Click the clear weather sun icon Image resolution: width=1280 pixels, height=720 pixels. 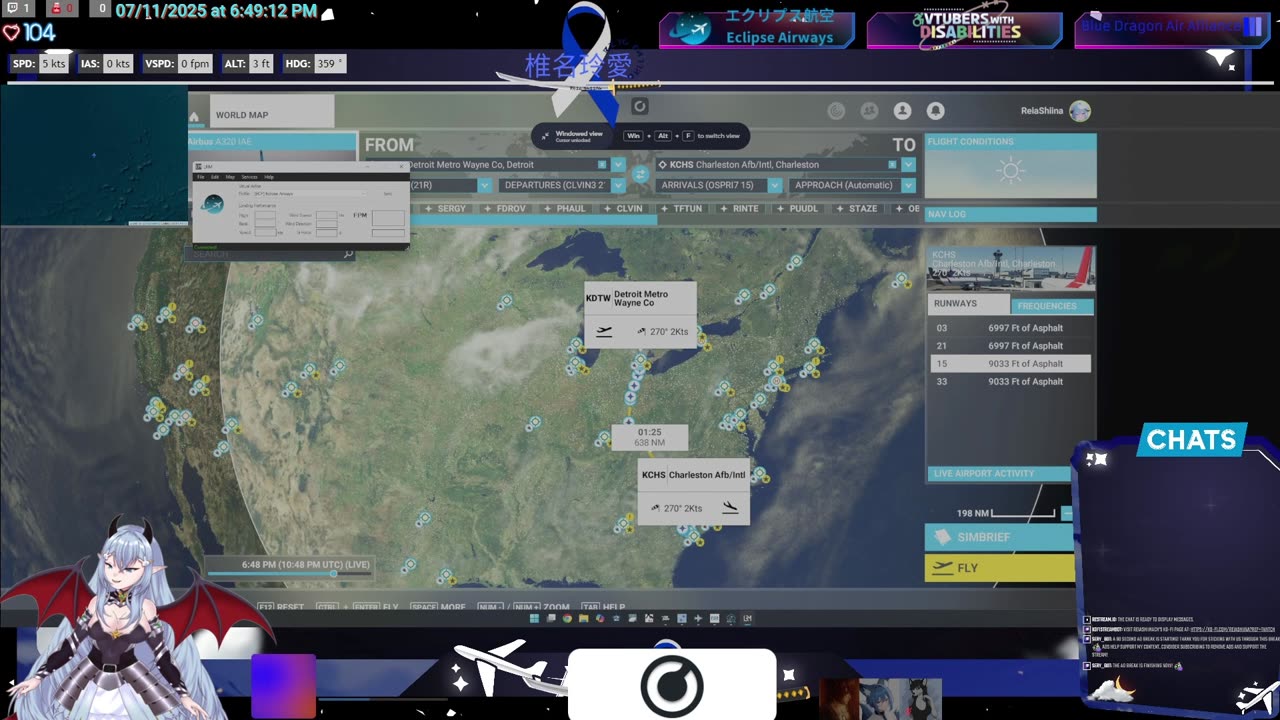(x=1011, y=170)
